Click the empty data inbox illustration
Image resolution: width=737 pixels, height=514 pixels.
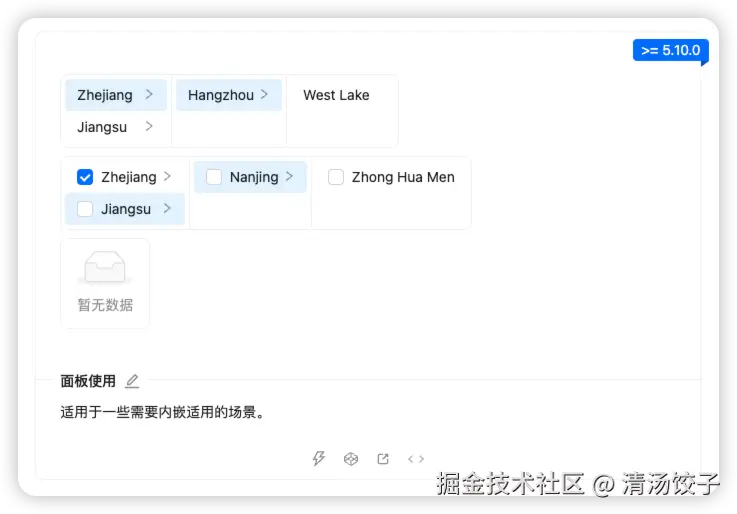tap(105, 267)
